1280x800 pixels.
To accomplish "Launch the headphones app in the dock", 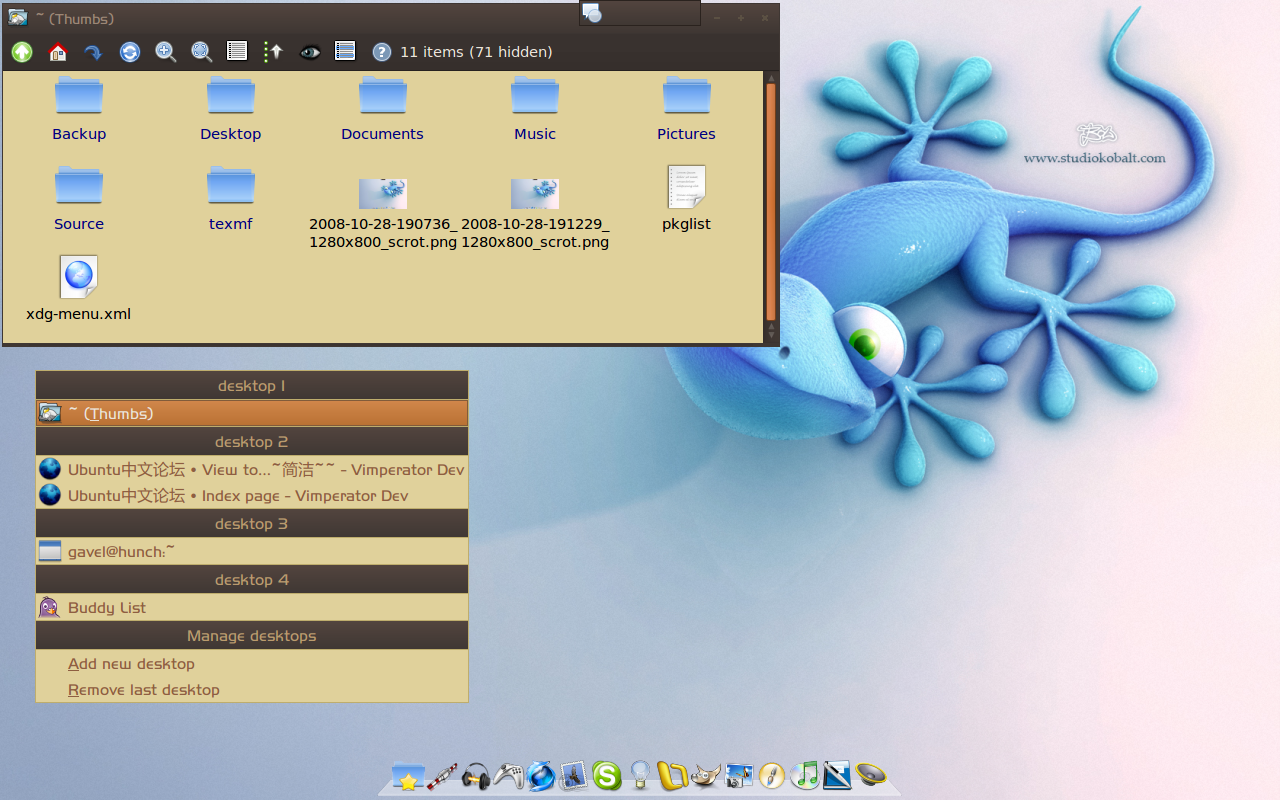I will 475,776.
